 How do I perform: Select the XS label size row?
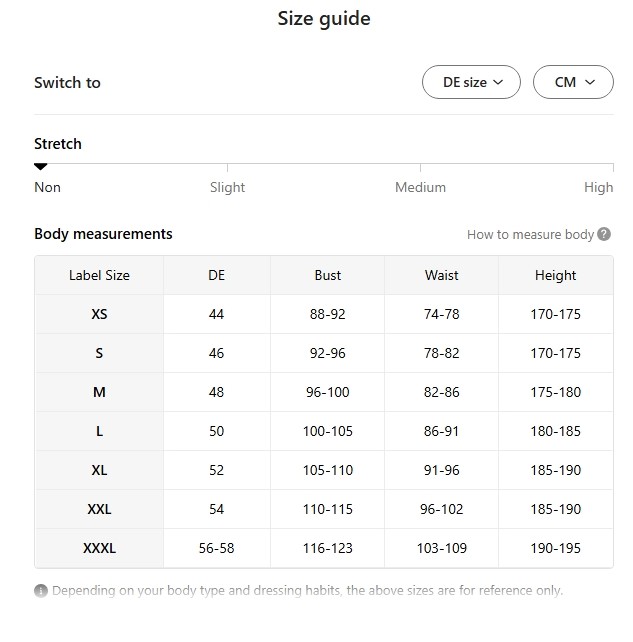click(99, 314)
